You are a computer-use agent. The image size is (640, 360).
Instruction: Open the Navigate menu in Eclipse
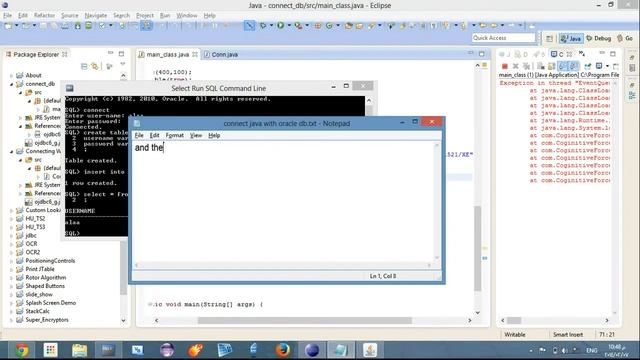coord(96,15)
